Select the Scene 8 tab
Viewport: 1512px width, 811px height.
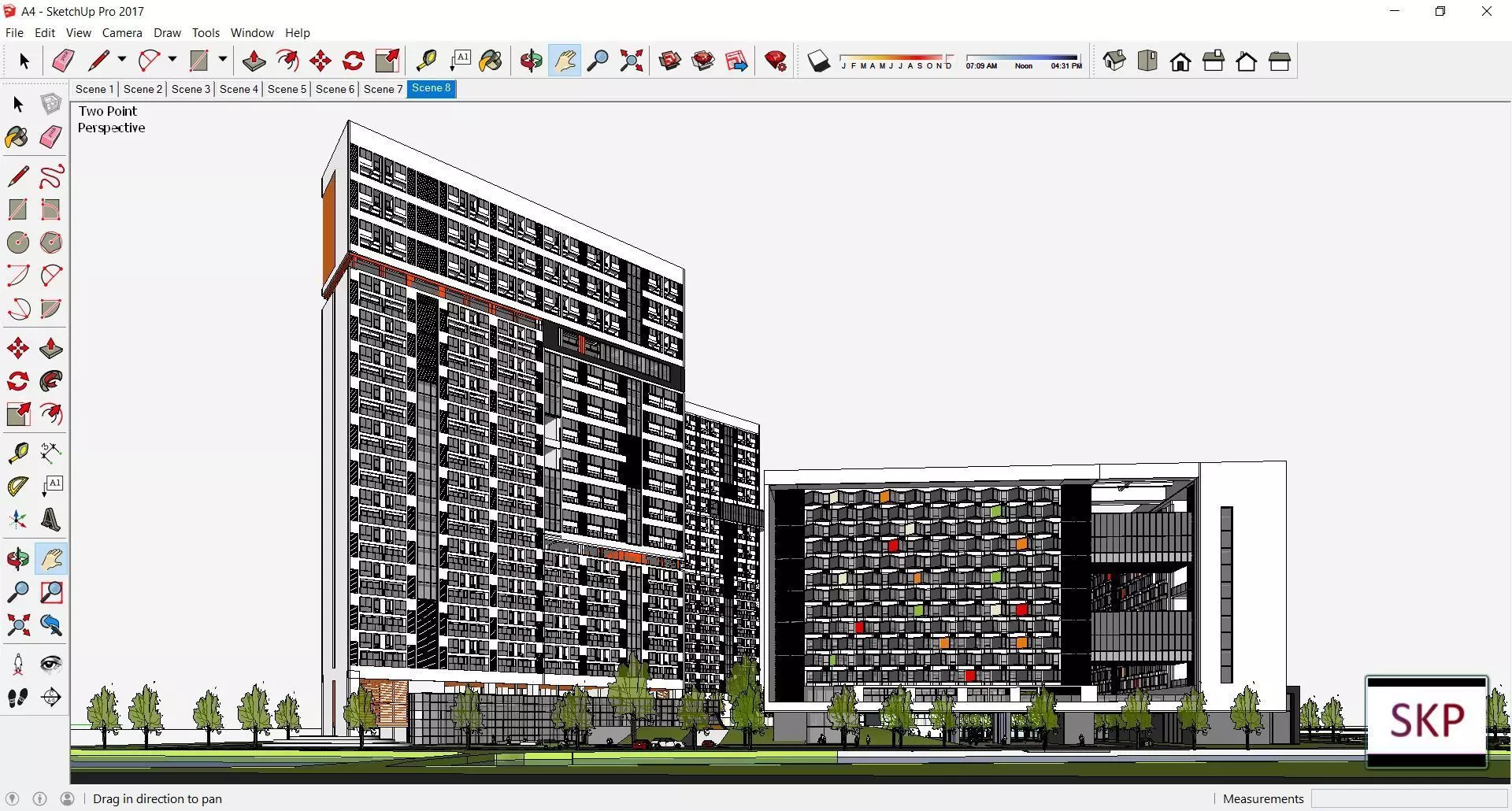[432, 88]
